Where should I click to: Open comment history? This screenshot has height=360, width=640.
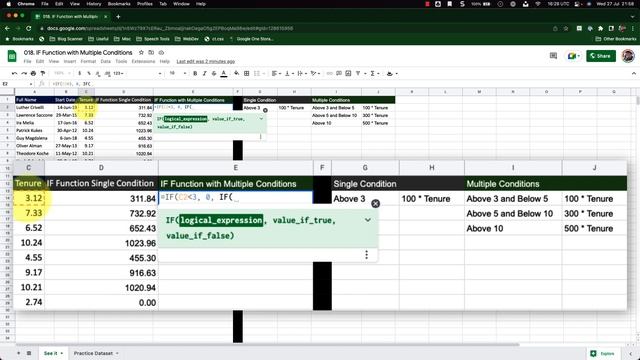click(x=553, y=56)
